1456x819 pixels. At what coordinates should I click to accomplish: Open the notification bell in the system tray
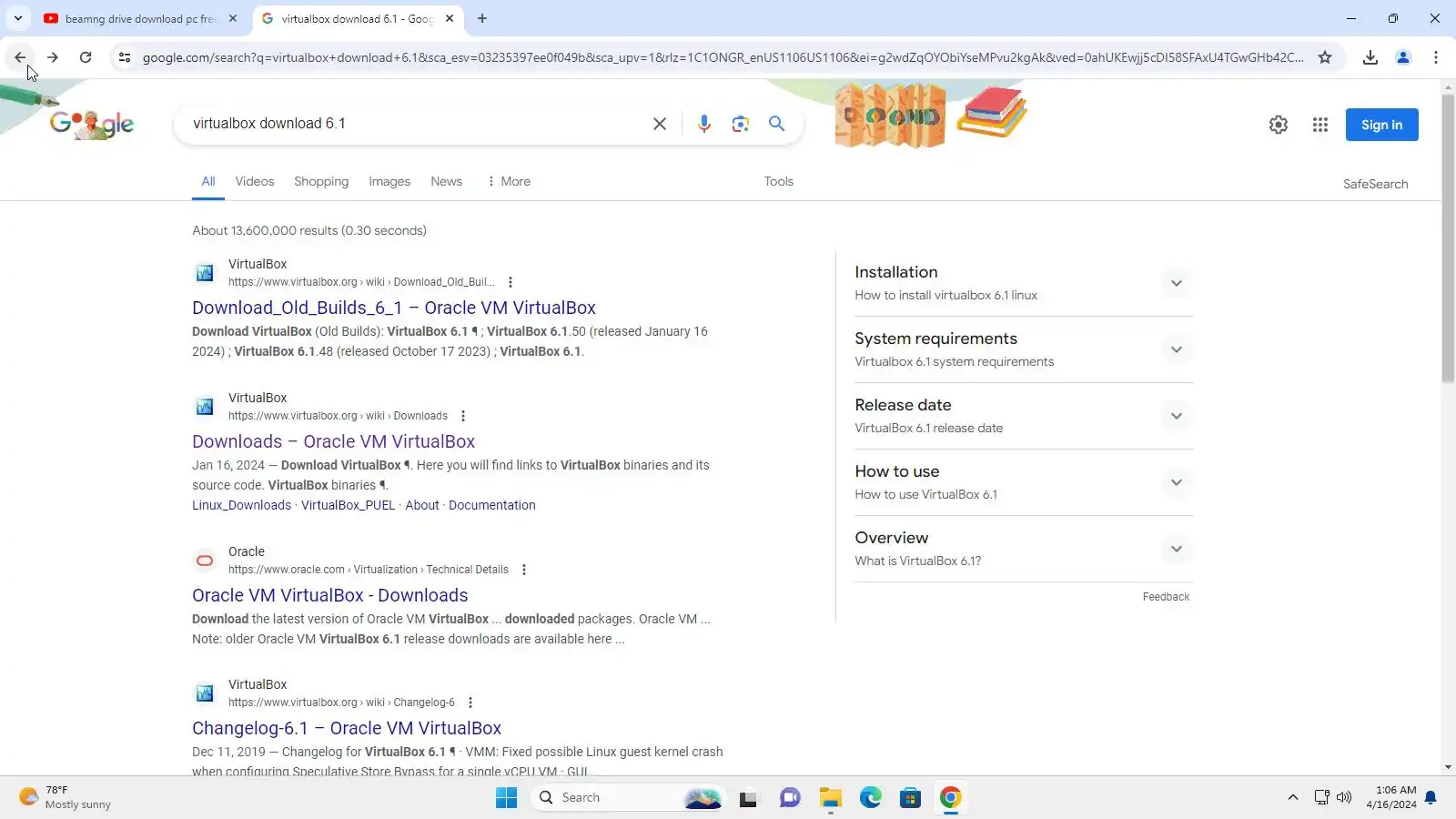1431,798
